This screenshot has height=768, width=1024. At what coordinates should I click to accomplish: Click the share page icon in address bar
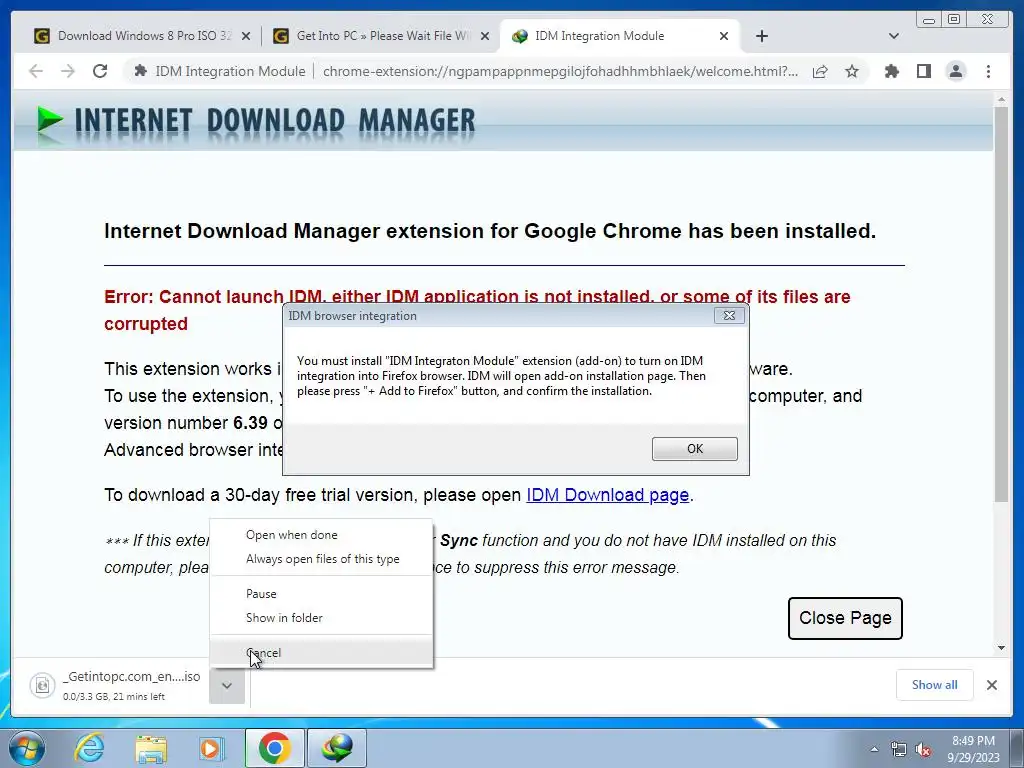tap(820, 71)
